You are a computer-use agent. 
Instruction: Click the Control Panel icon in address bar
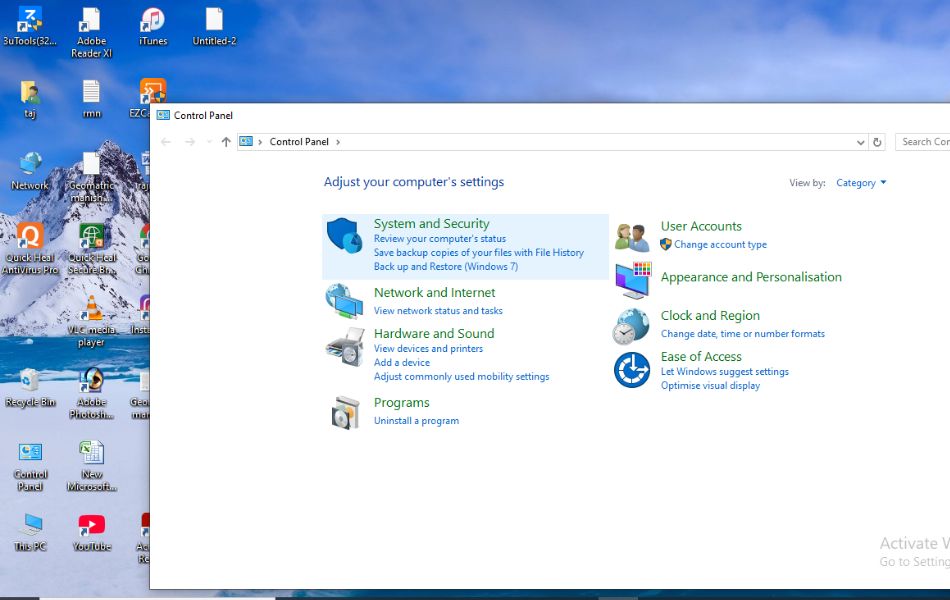(x=246, y=141)
